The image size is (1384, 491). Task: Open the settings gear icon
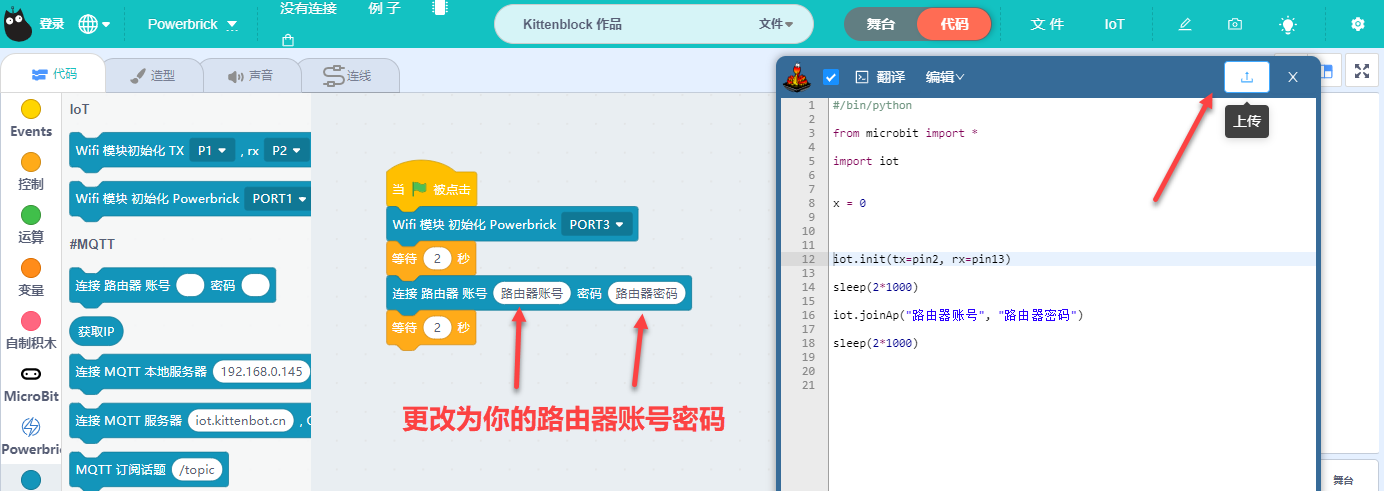1357,24
